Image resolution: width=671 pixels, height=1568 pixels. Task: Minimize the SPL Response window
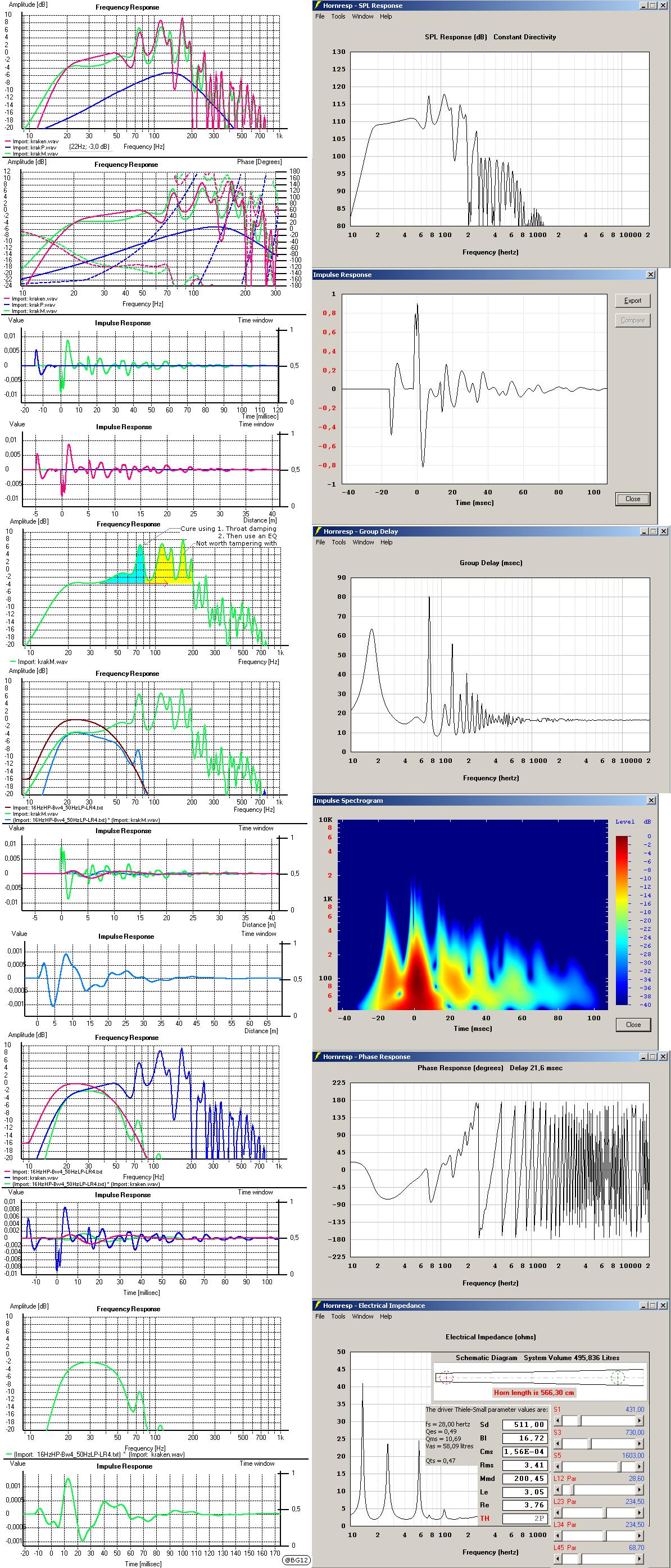click(643, 6)
